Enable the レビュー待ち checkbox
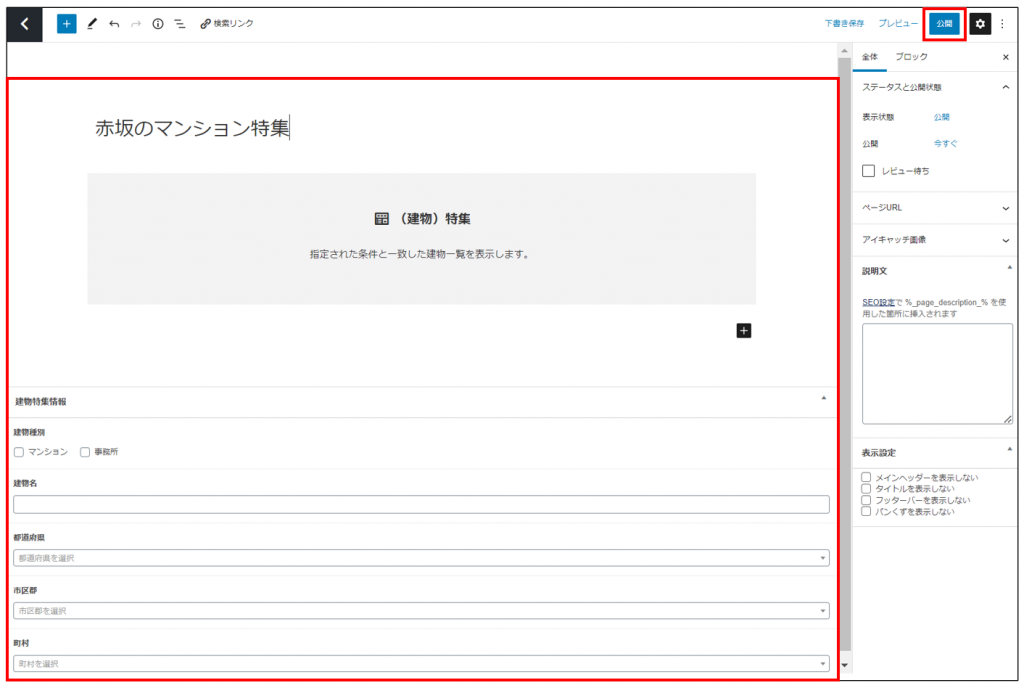 tap(868, 171)
